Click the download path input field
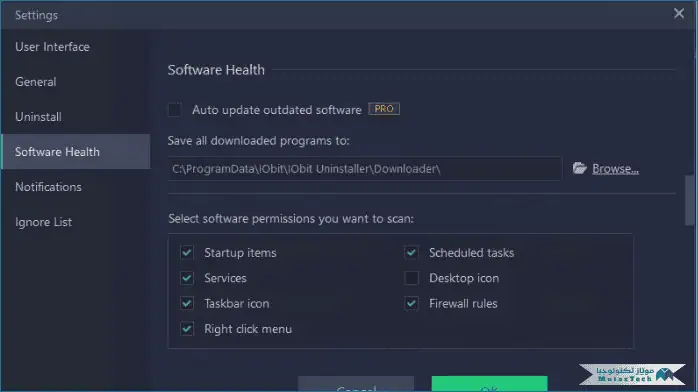Screen dimensions: 698x392 point(365,169)
